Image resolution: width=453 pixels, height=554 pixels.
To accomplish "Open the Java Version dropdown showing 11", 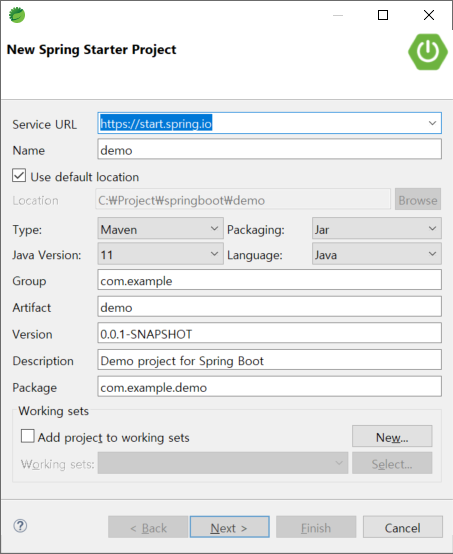I will point(160,254).
